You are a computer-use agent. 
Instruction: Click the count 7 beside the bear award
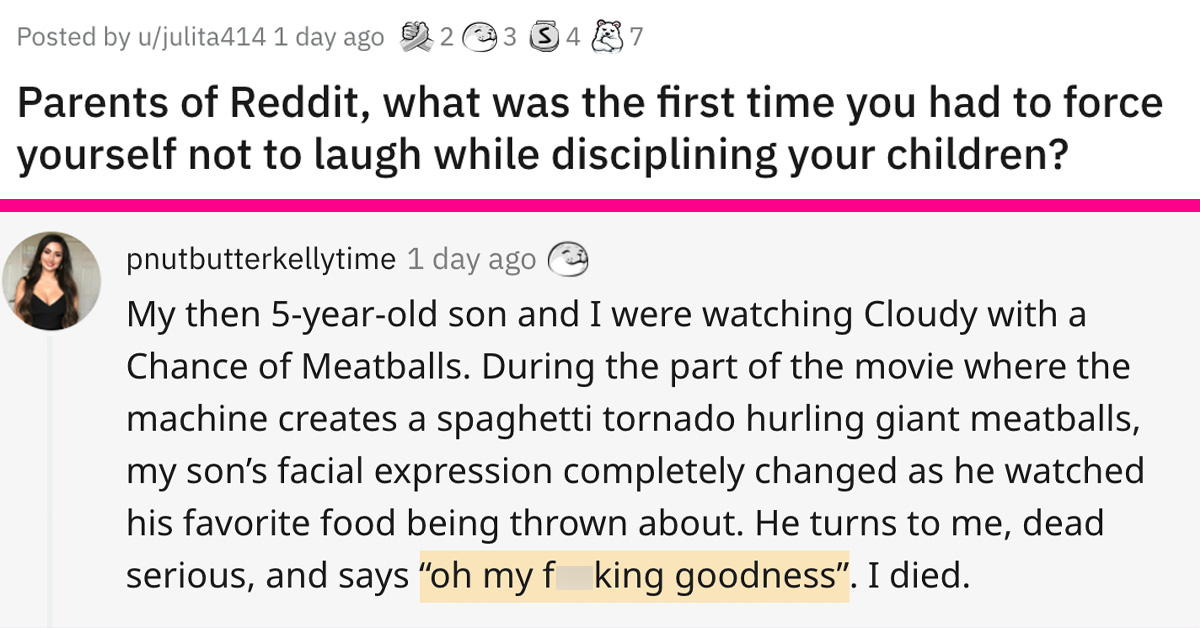coord(636,38)
